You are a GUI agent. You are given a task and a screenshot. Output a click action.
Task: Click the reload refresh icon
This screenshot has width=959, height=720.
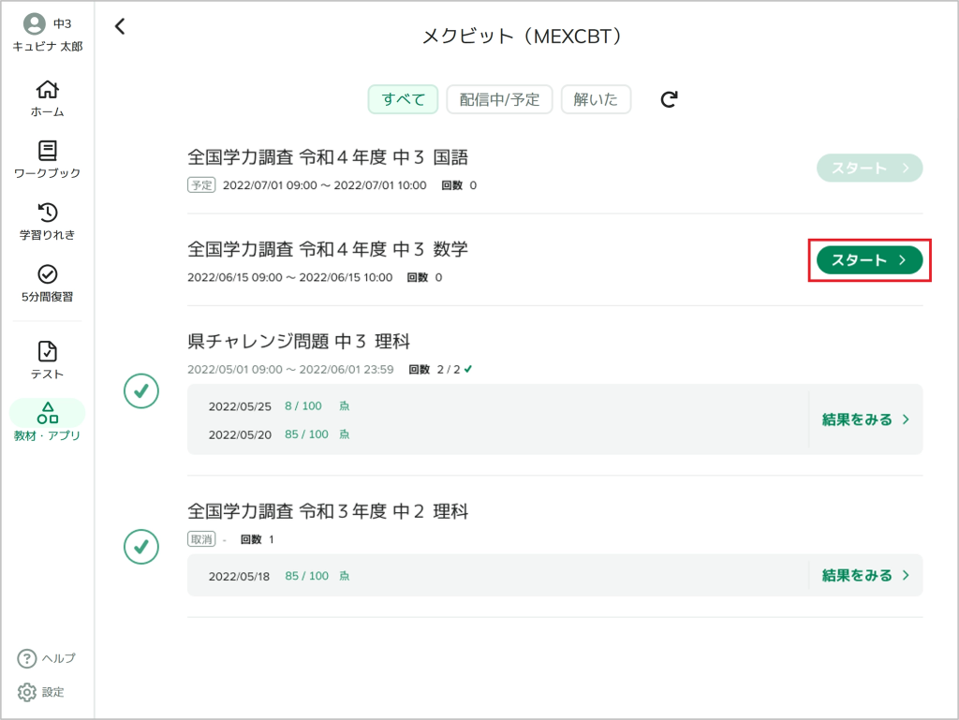click(669, 99)
